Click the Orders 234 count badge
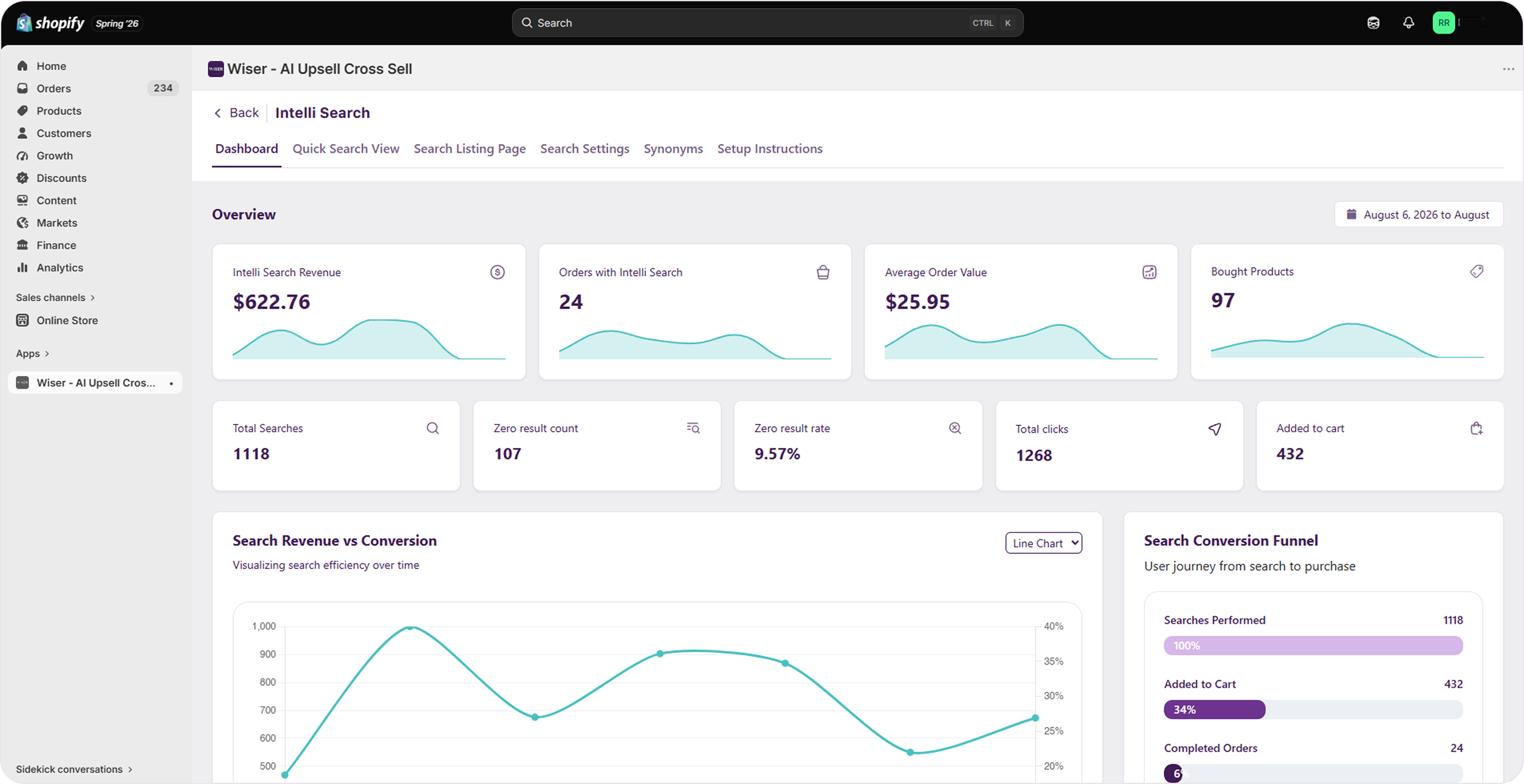The image size is (1524, 784). [x=163, y=88]
